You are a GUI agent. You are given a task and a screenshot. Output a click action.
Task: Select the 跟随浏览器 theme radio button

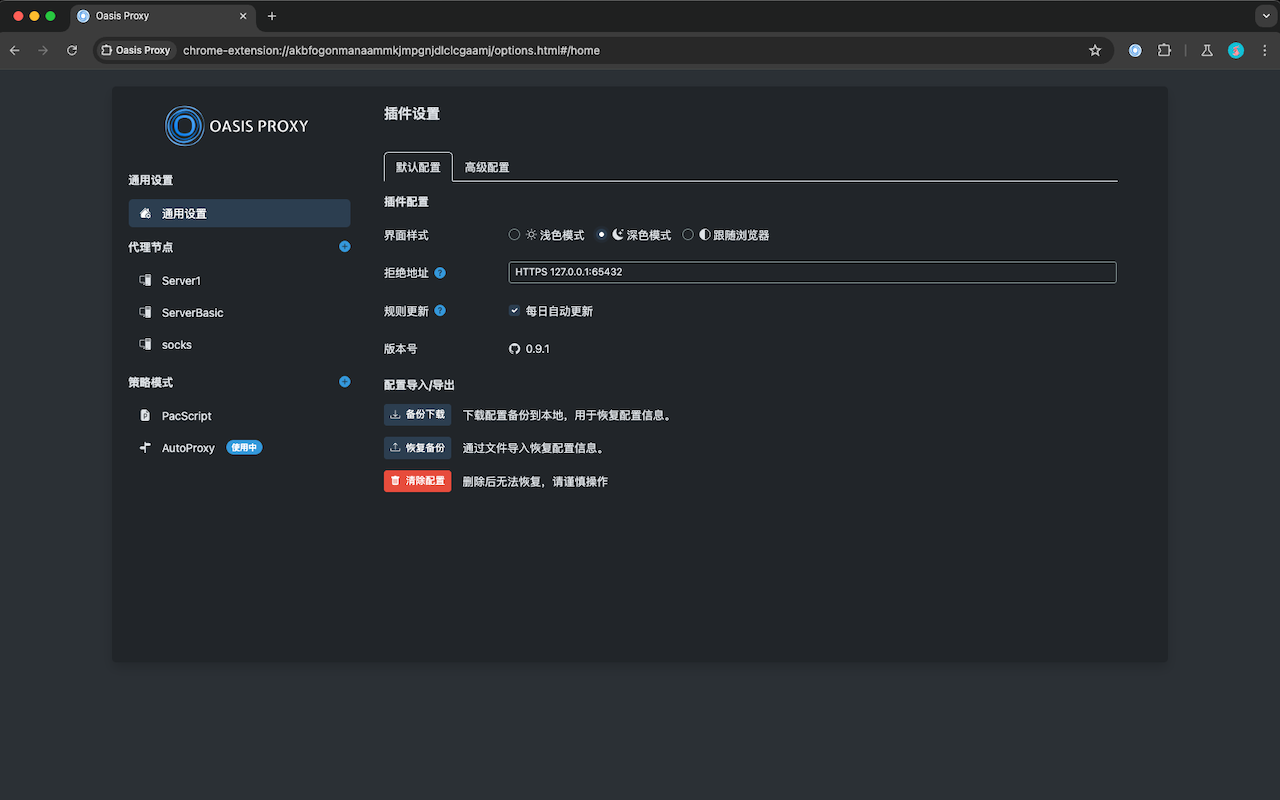(688, 234)
